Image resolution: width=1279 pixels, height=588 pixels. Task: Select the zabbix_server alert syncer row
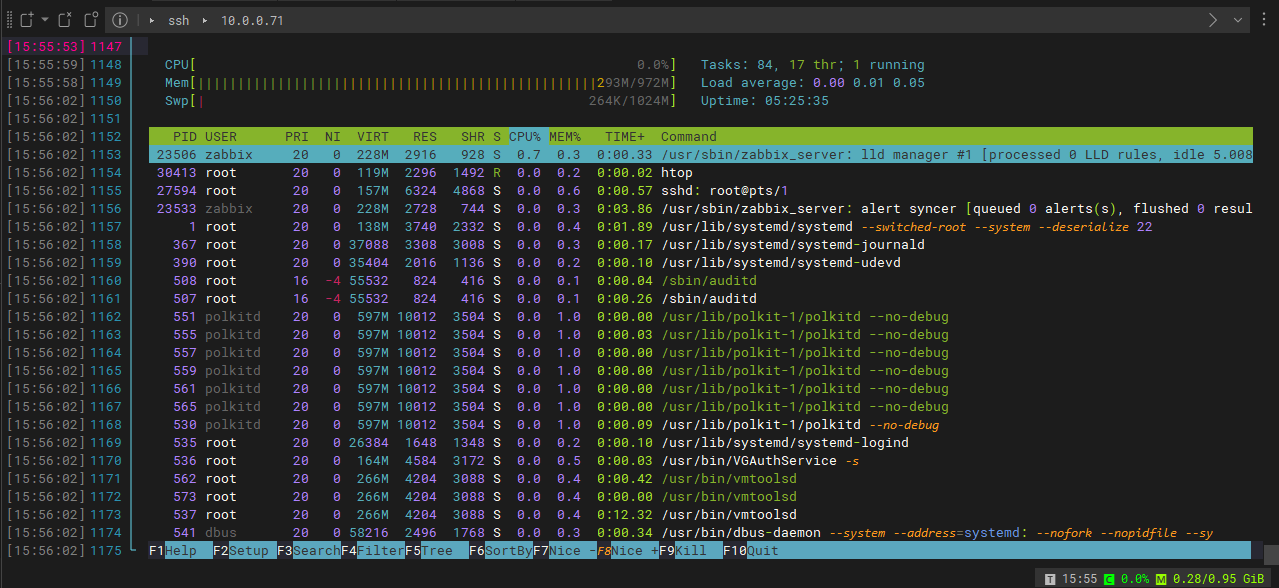pyautogui.click(x=700, y=209)
